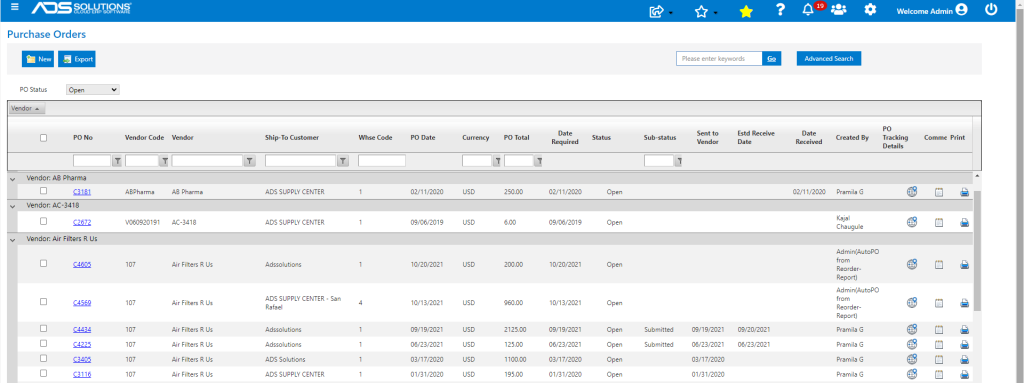Check the box for PO C3405
Image resolution: width=1024 pixels, height=383 pixels.
coord(43,359)
